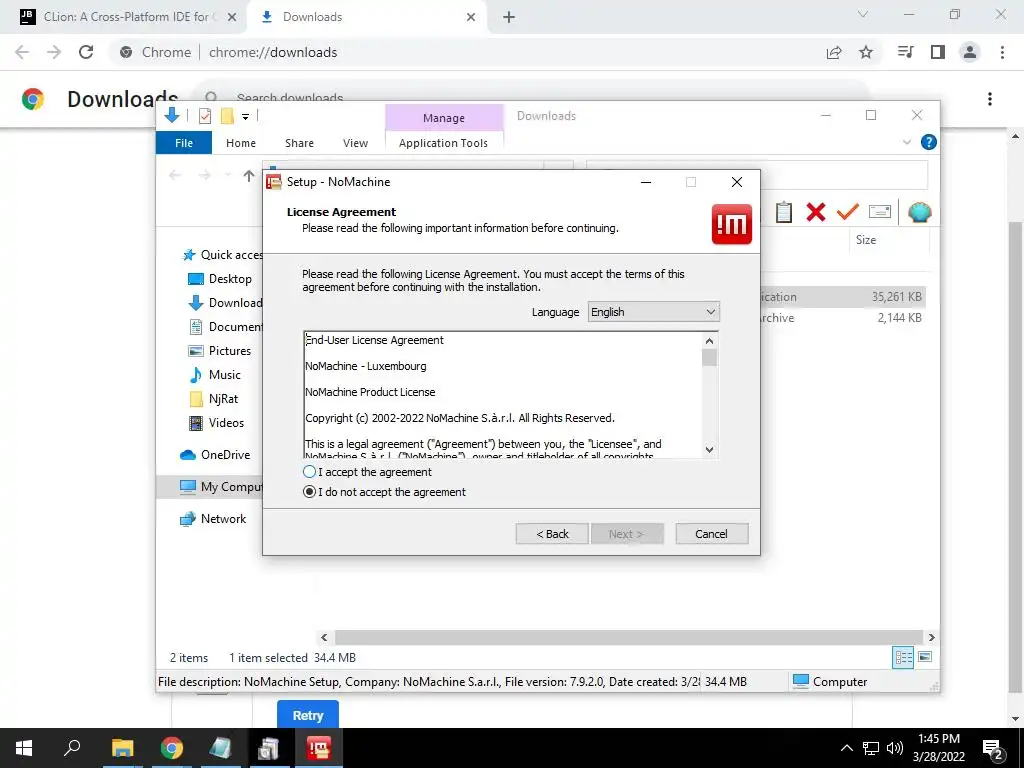Click the Paste clipboard toolbar icon

pos(784,212)
